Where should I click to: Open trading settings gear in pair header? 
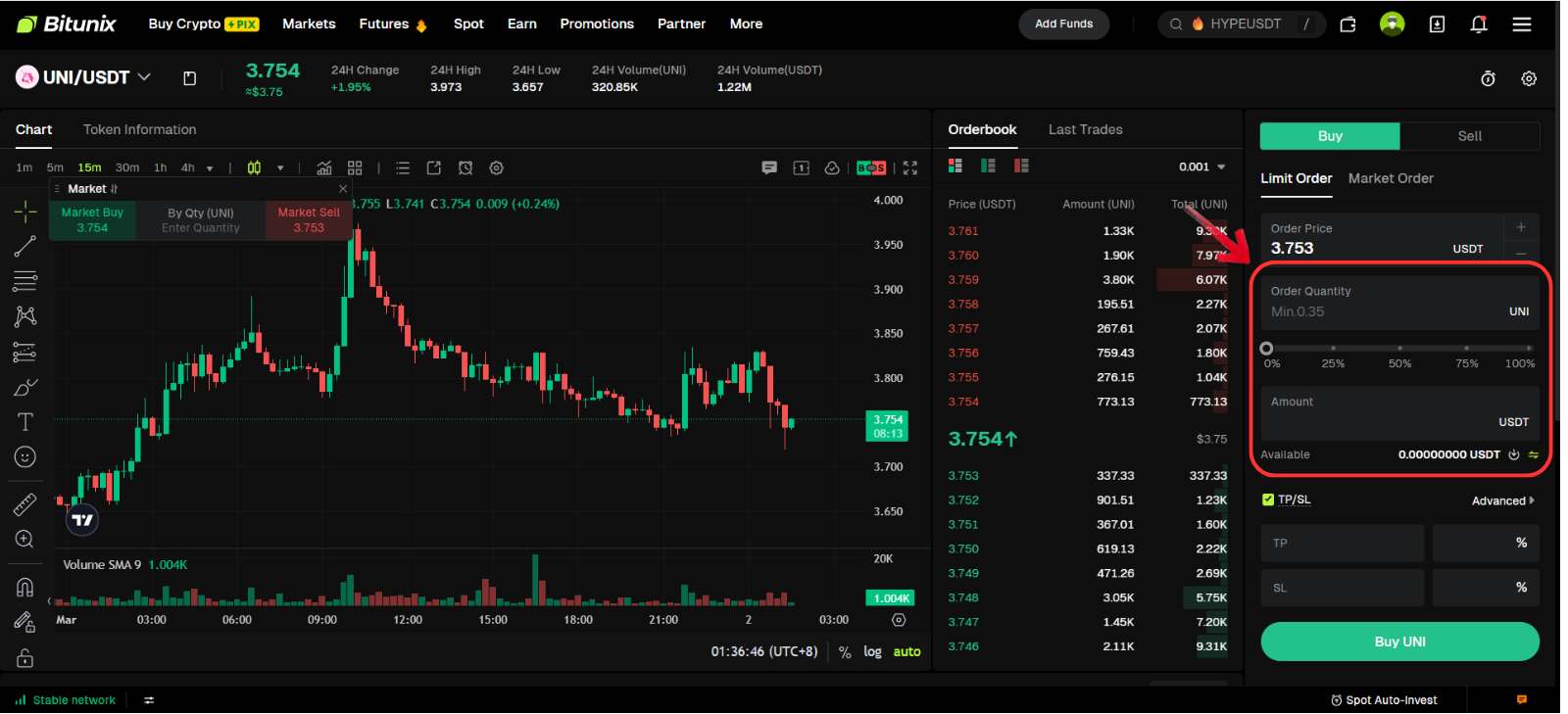click(x=1529, y=78)
